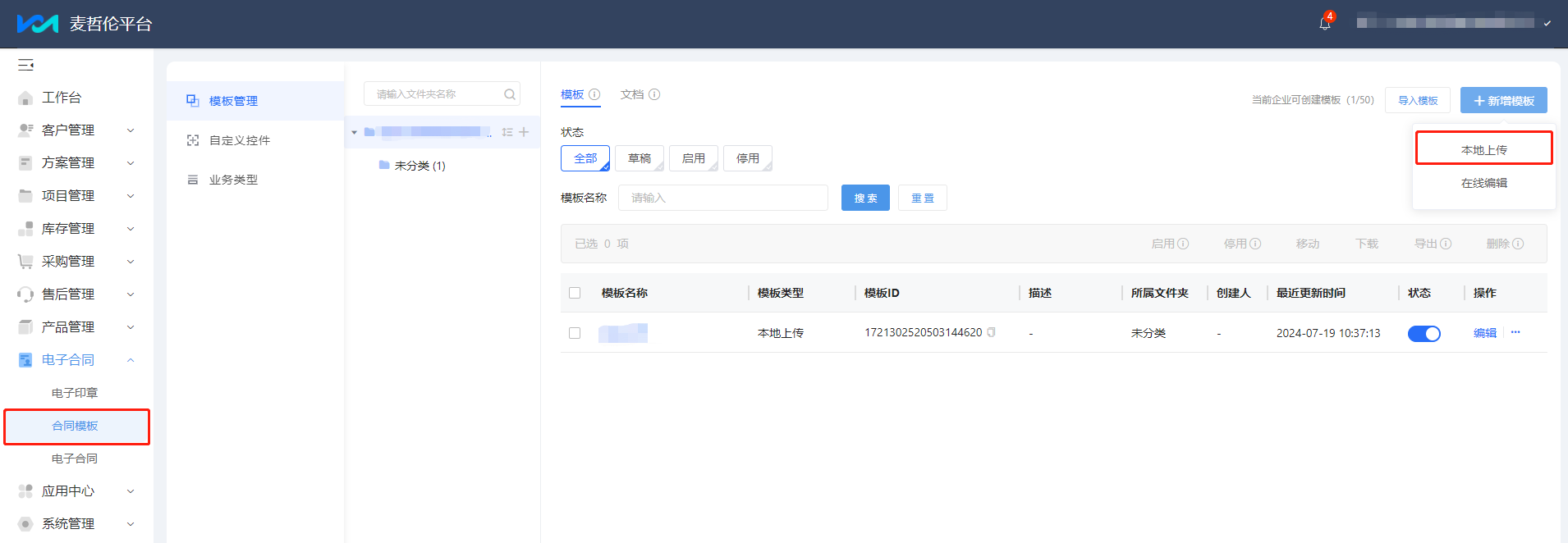Click the folder sort icon

507,132
